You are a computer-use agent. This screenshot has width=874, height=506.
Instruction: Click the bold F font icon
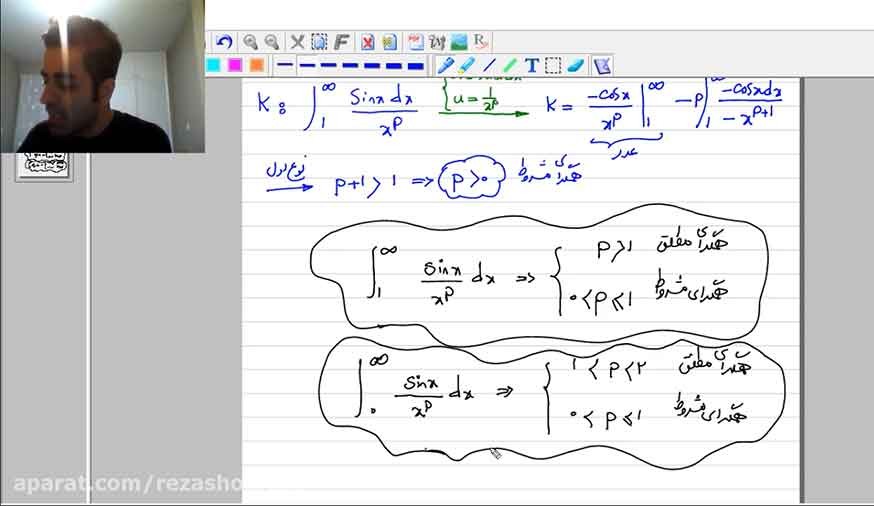[x=341, y=42]
